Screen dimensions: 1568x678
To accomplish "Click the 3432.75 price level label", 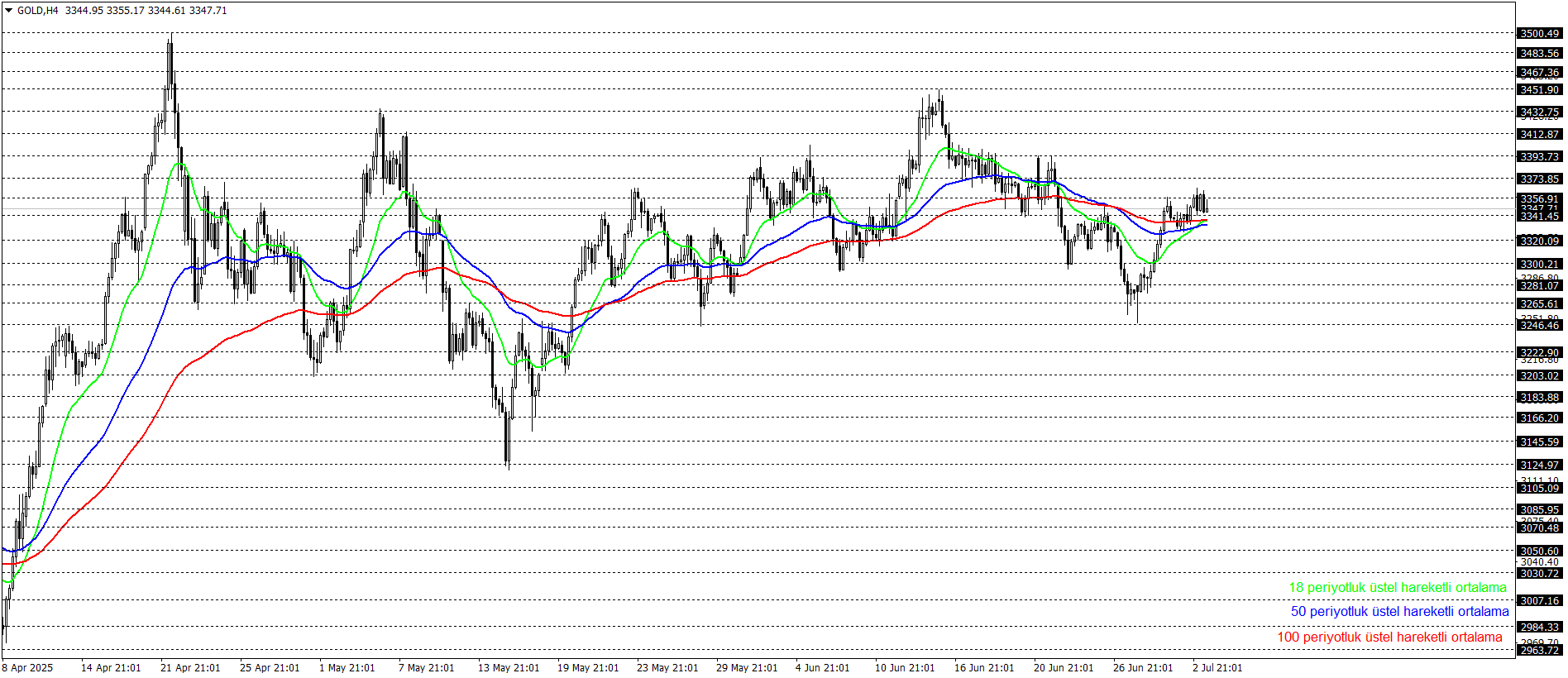I will pos(1540,112).
